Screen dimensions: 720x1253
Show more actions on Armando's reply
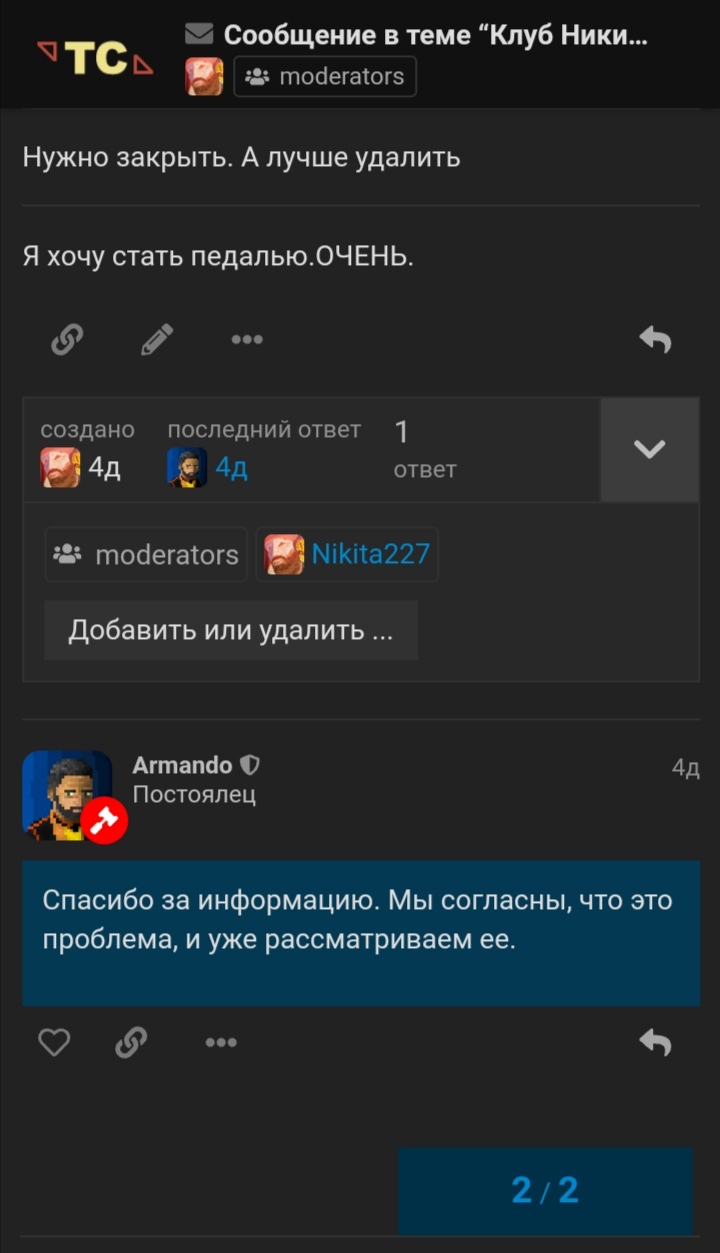(x=221, y=1043)
